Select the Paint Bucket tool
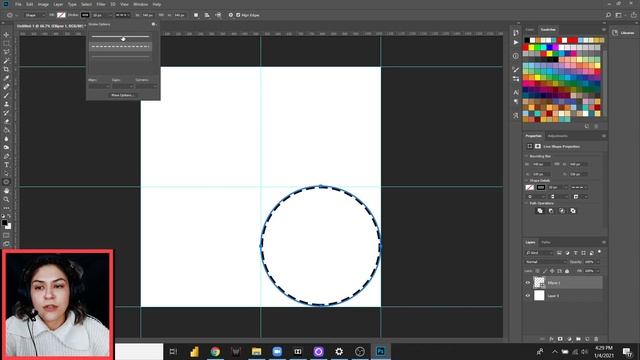The height and width of the screenshot is (360, 640). [6, 130]
